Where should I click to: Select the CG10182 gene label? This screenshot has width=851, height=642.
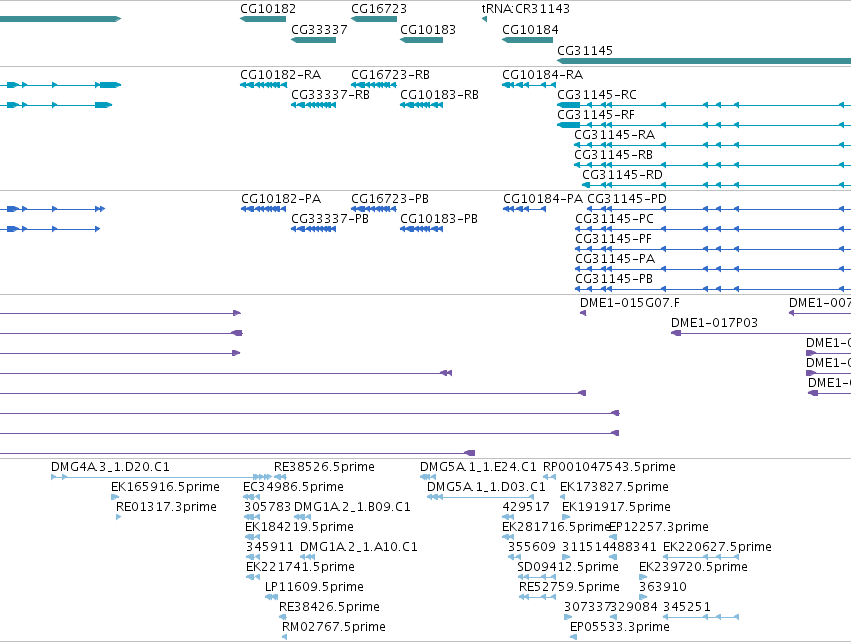[x=268, y=9]
